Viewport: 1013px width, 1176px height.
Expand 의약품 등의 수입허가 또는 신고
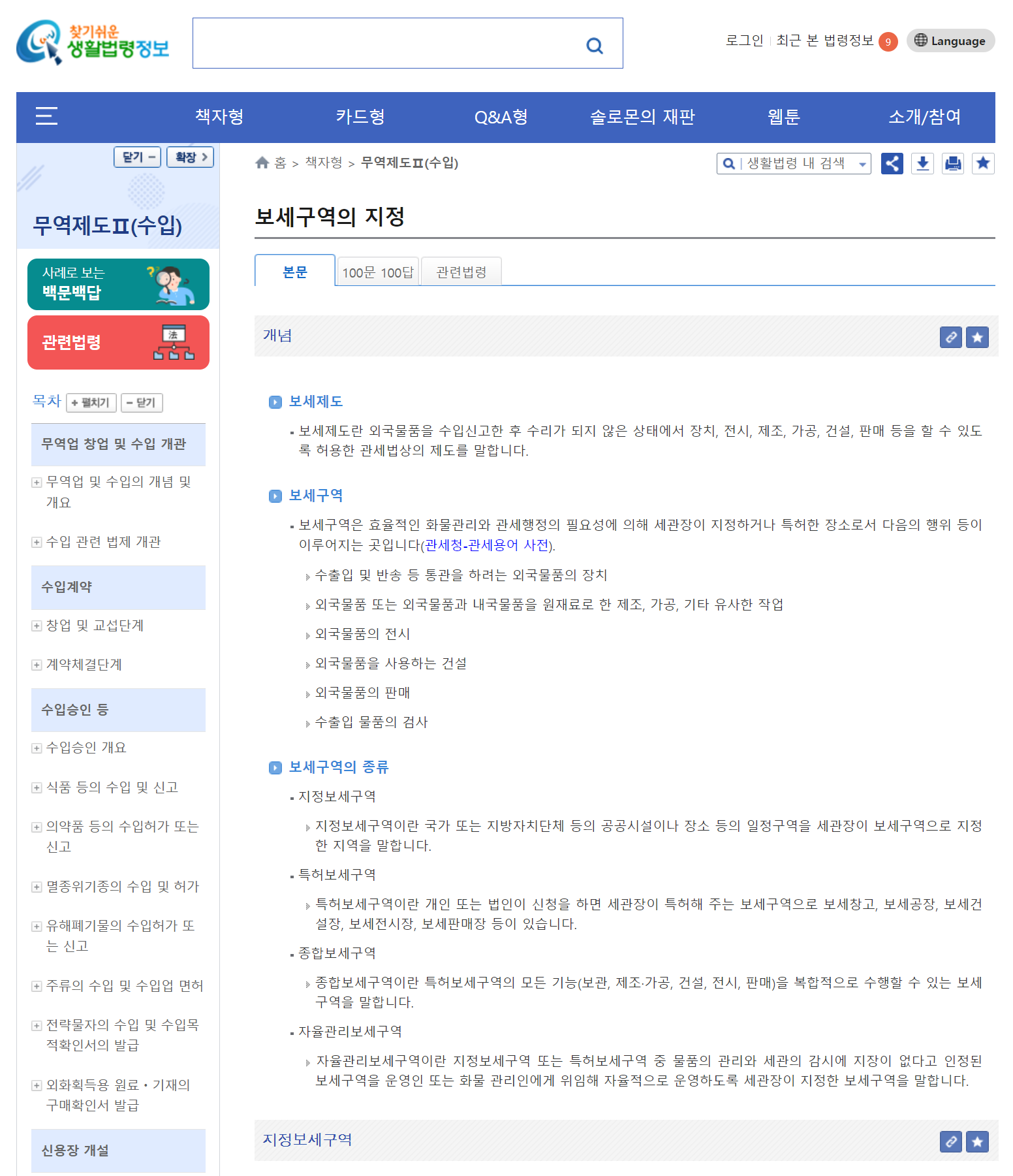[37, 827]
